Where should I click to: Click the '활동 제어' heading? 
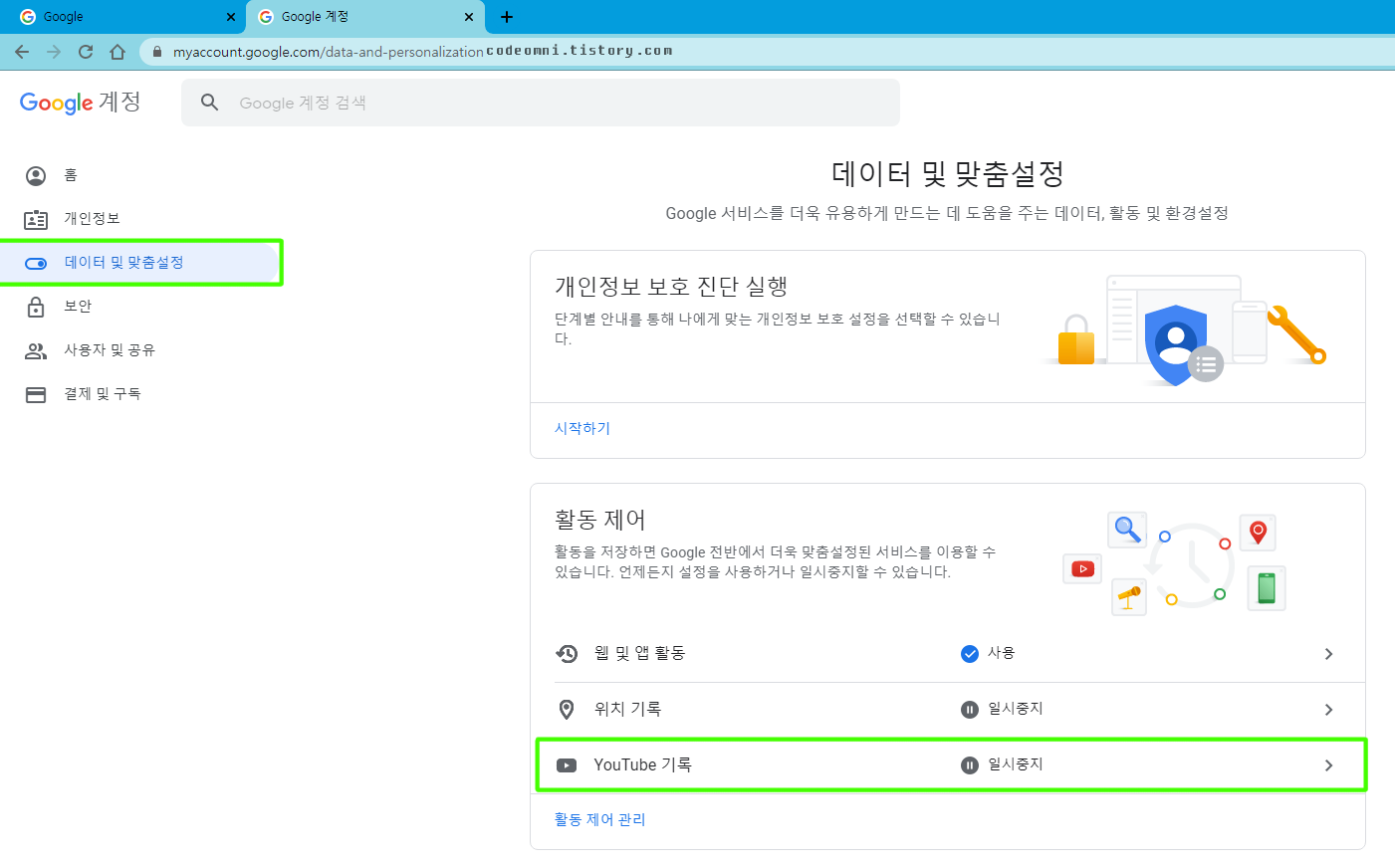[600, 520]
